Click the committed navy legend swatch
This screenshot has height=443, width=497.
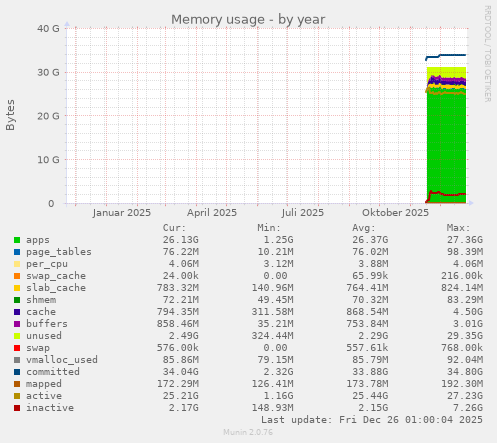tap(17, 372)
